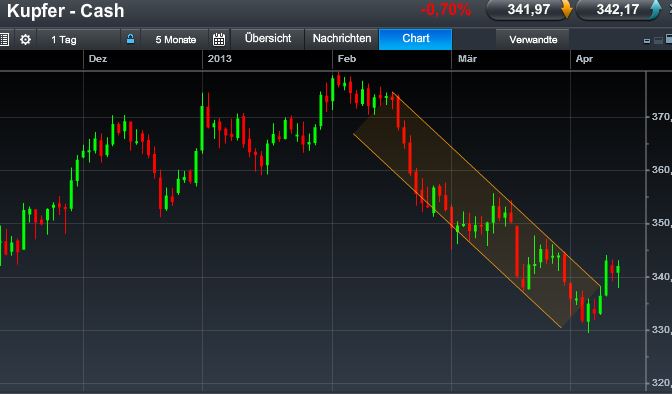
Task: Open the '1 Tag' interval dropdown
Action: pyautogui.click(x=78, y=39)
